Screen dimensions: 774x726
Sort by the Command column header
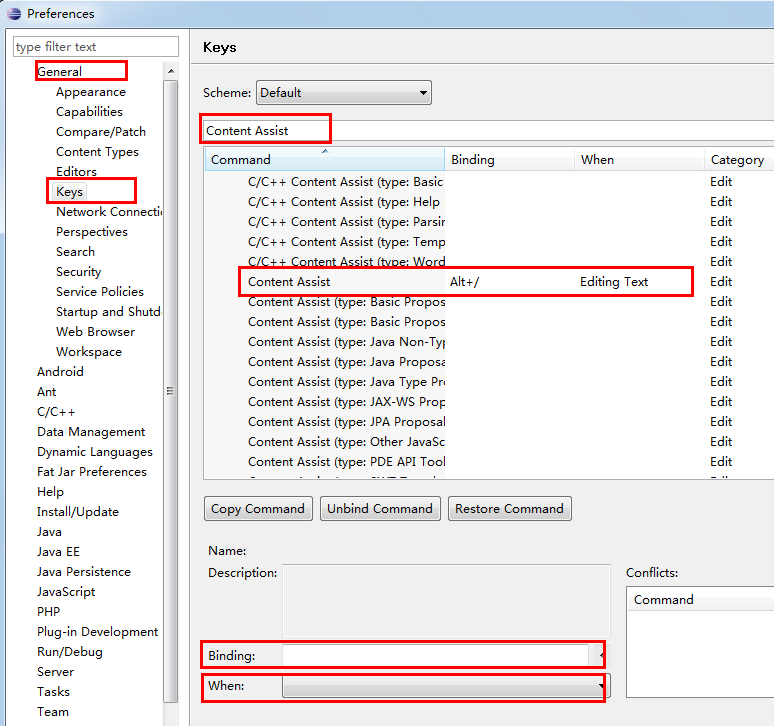coord(324,160)
